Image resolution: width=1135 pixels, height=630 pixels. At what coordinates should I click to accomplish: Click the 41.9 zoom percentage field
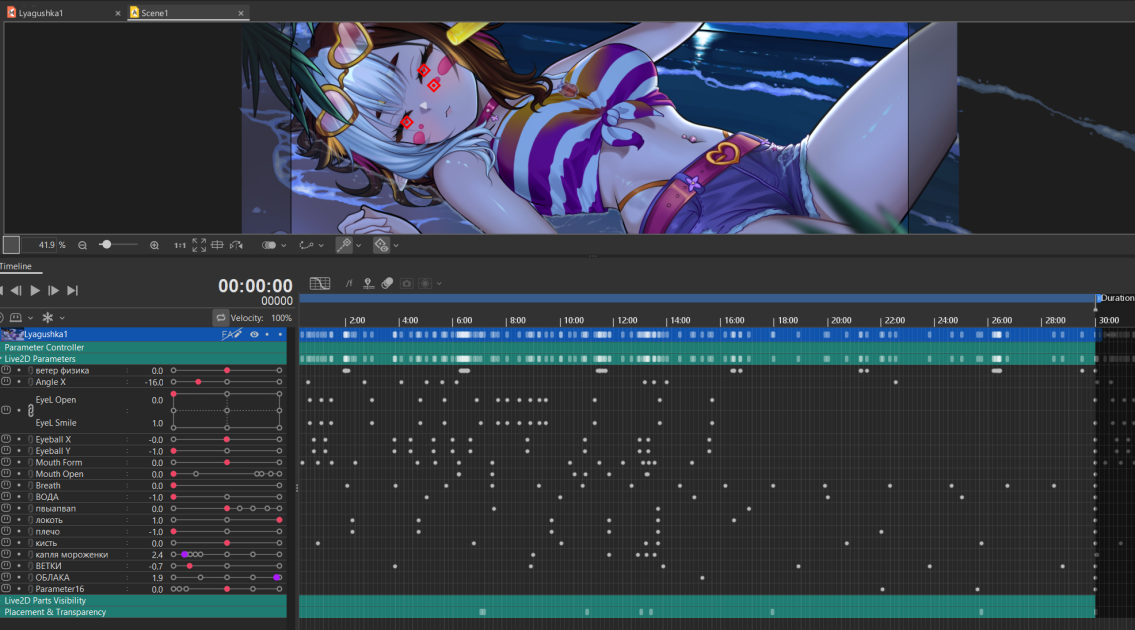pyautogui.click(x=40, y=245)
